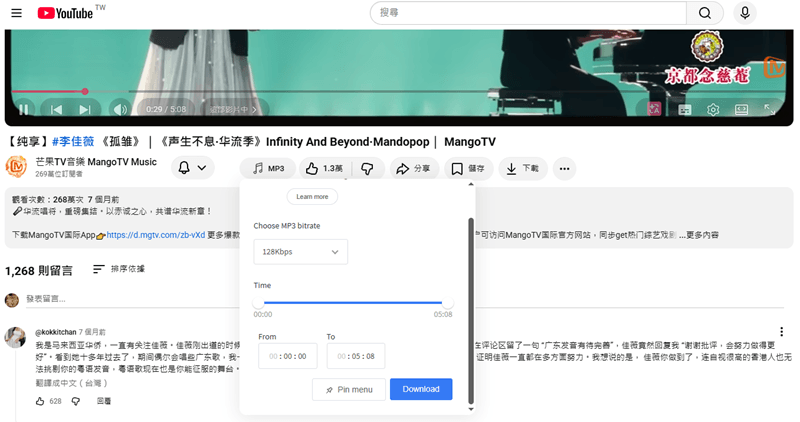Click the red video progress scrubber

85,91
